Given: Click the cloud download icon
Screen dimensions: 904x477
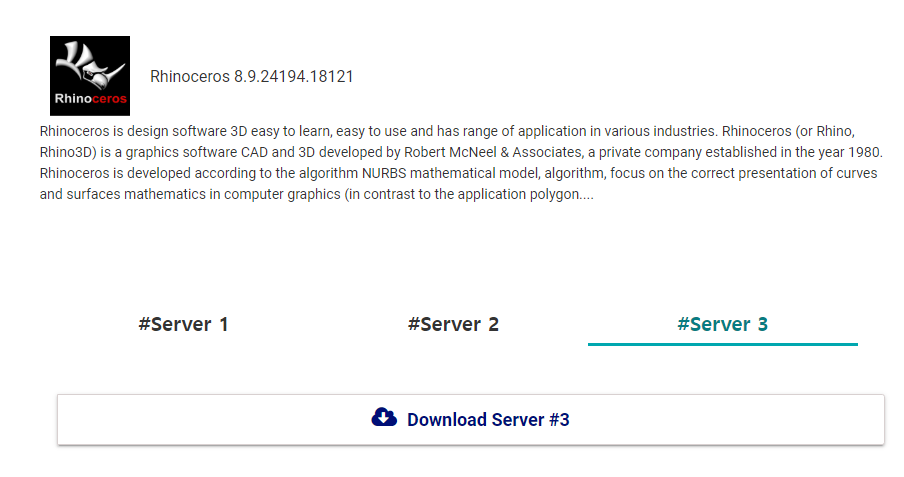Looking at the screenshot, I should (x=384, y=418).
